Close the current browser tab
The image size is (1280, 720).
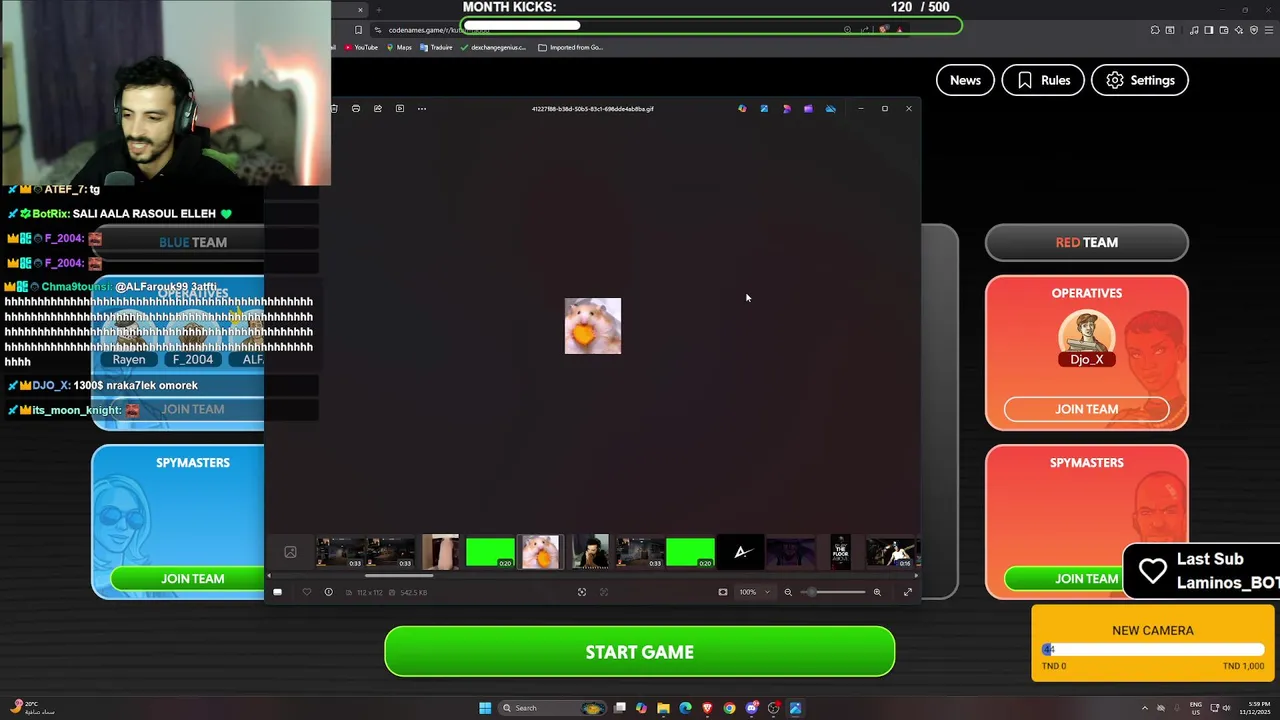click(x=360, y=10)
